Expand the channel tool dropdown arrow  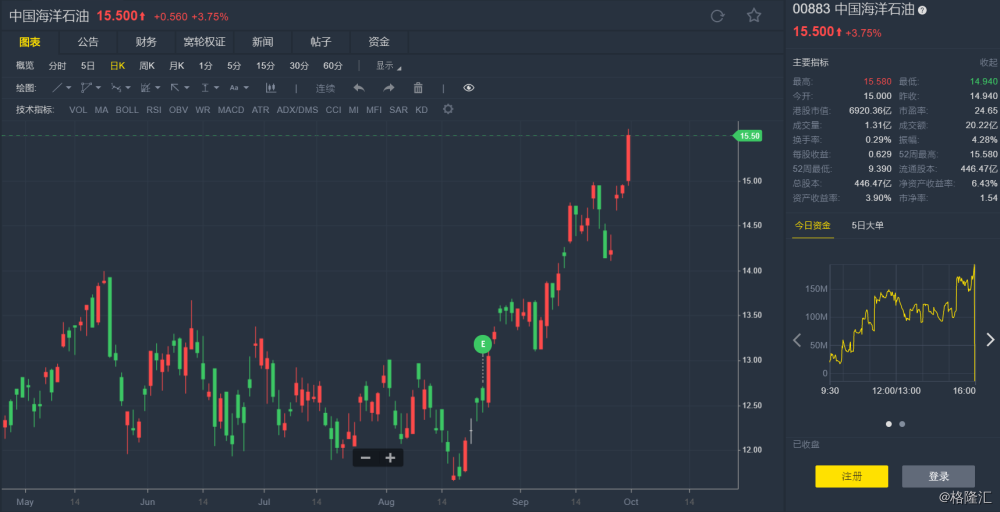pos(98,89)
